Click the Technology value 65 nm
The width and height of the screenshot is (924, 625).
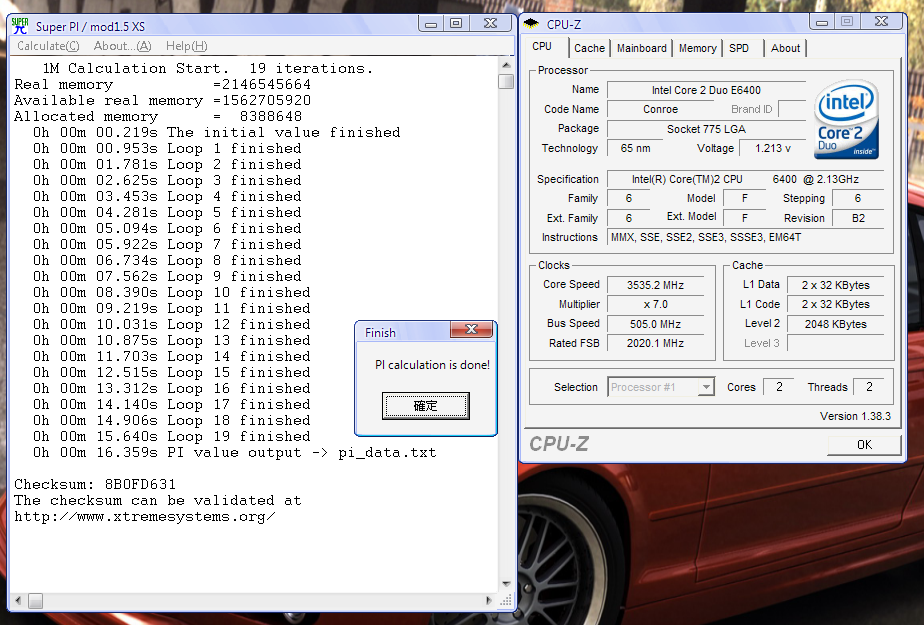tap(635, 148)
